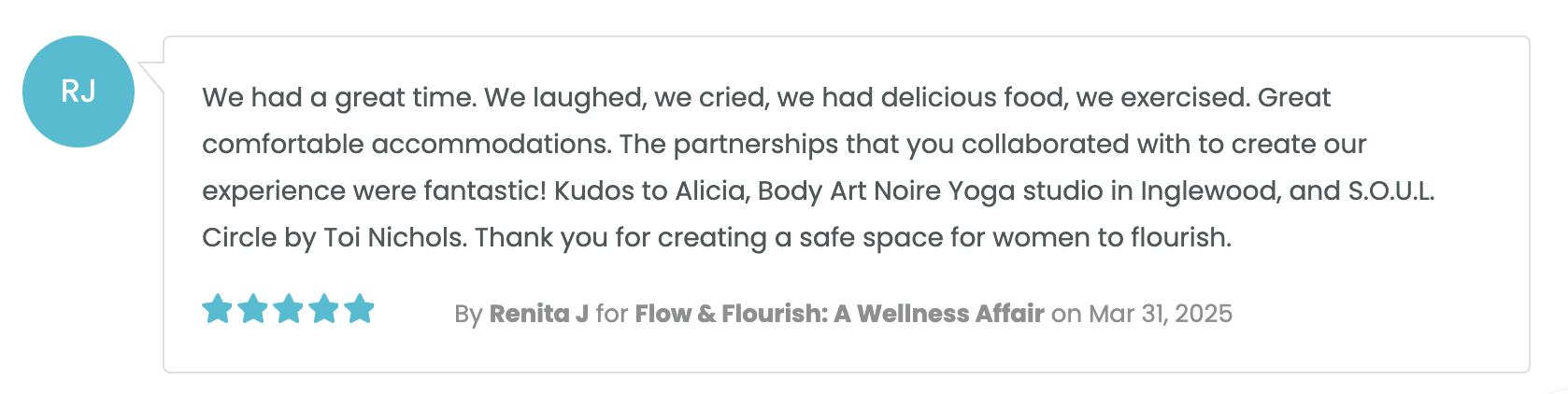The height and width of the screenshot is (394, 1568).
Task: Click the speech bubble pointer beside avatar
Action: [x=151, y=77]
